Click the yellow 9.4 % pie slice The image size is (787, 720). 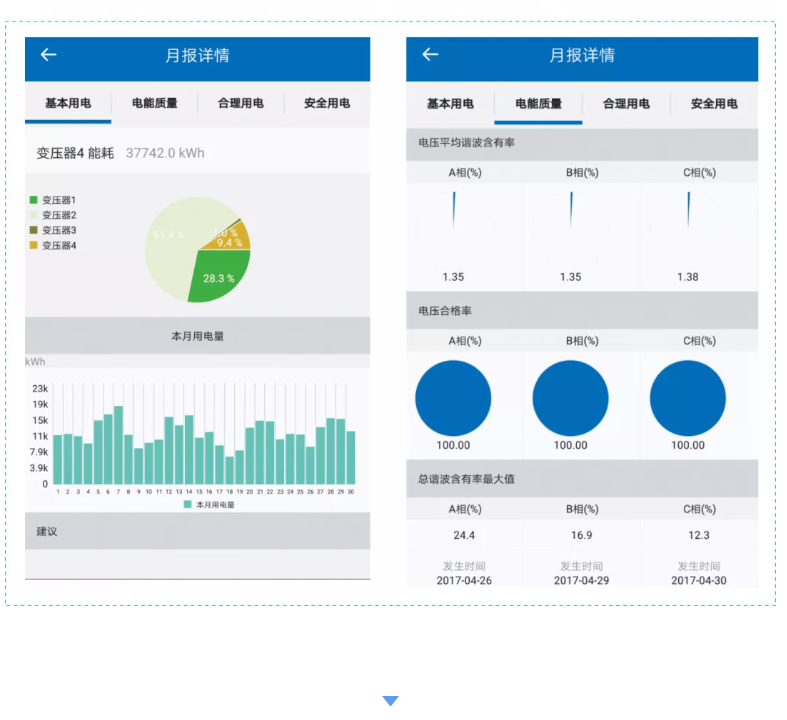tap(234, 239)
